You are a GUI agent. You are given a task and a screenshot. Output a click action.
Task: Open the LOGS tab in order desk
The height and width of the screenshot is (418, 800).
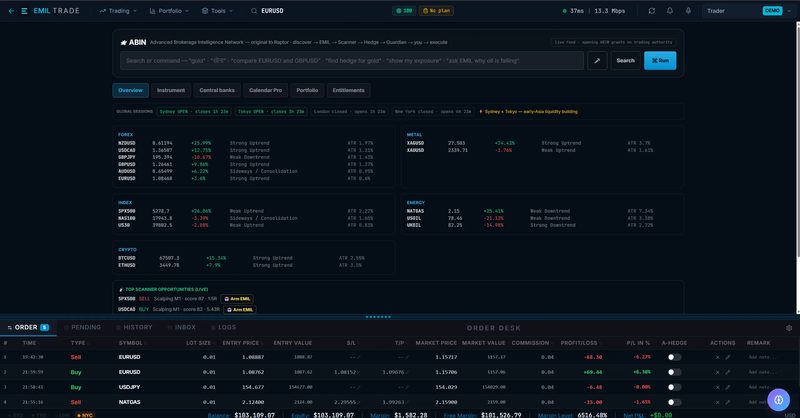pos(223,327)
